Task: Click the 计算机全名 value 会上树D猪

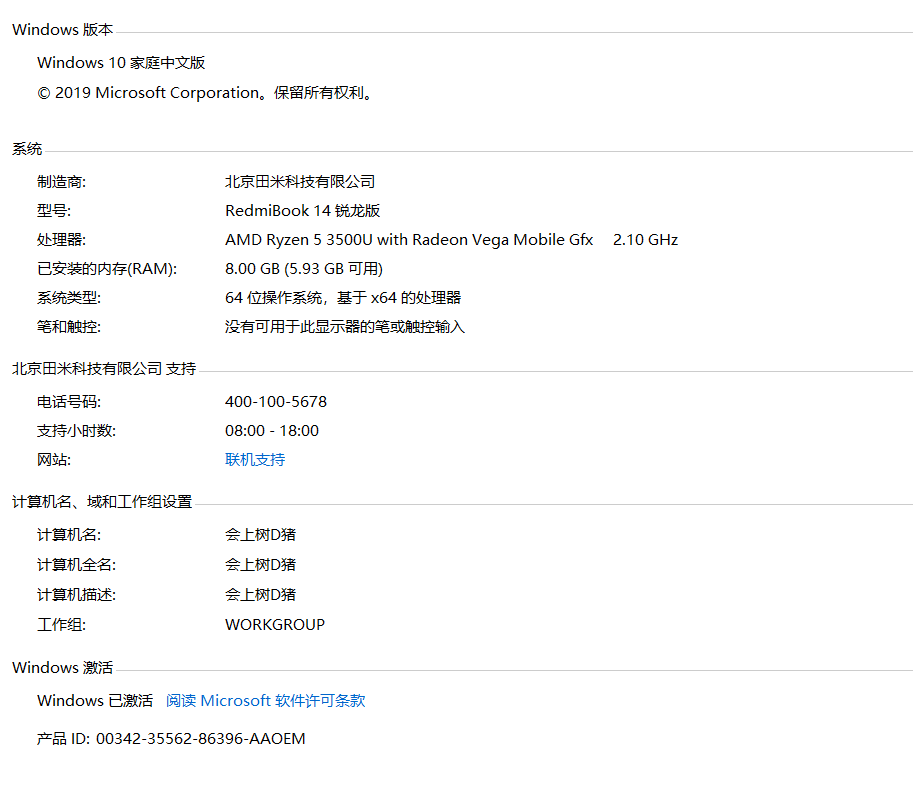Action: (x=260, y=564)
